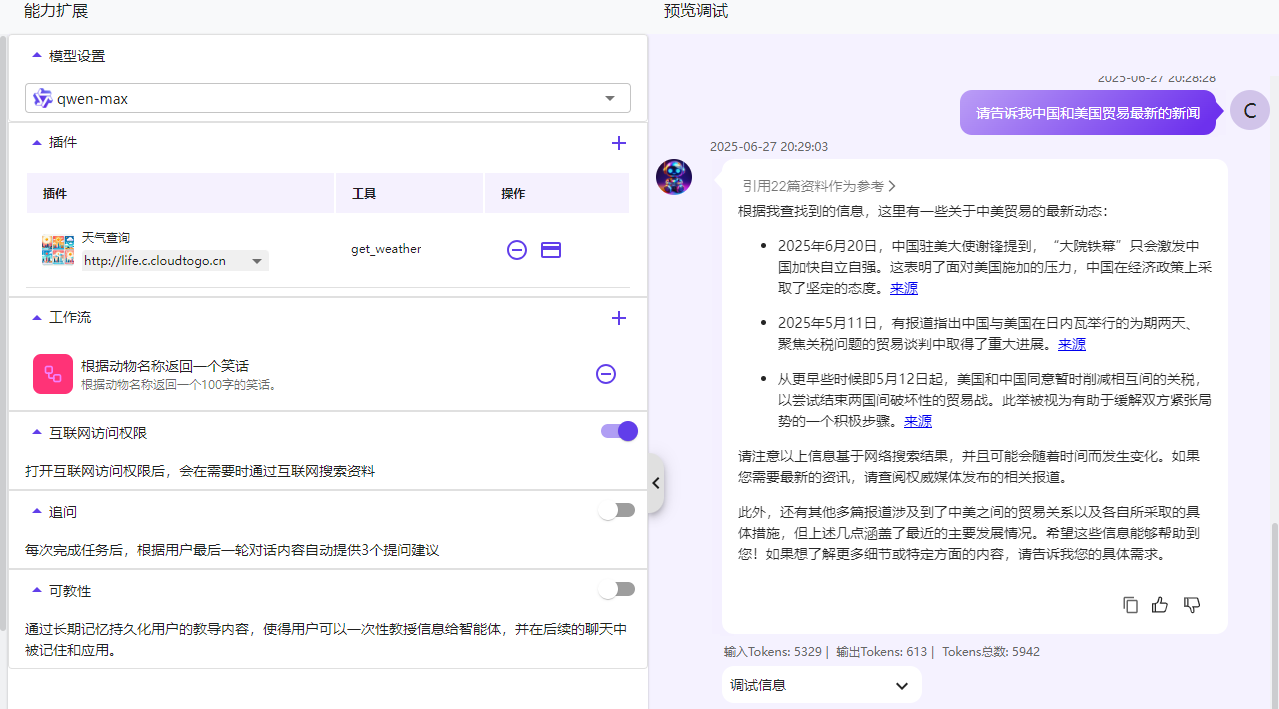Click the qwen-max model logo icon
Screen dimensions: 1279x709
click(42, 98)
